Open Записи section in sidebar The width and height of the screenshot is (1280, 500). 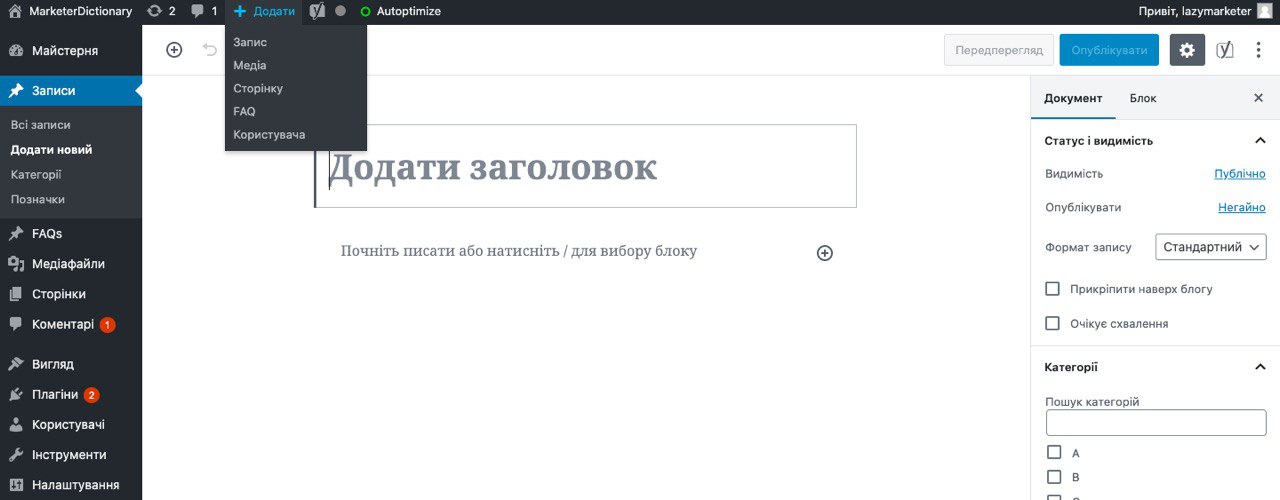coord(71,90)
